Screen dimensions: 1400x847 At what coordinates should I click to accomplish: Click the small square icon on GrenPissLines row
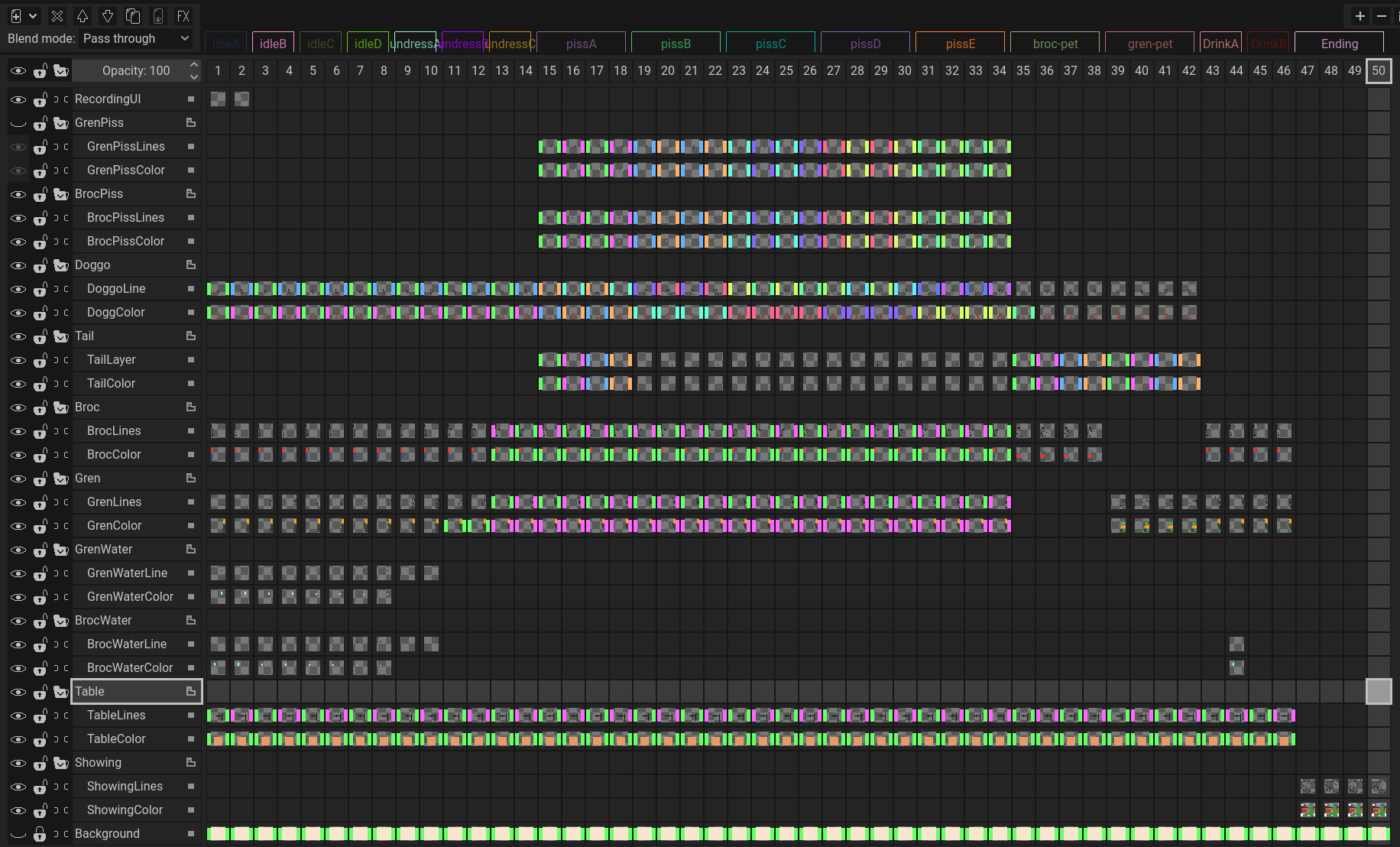coord(191,147)
